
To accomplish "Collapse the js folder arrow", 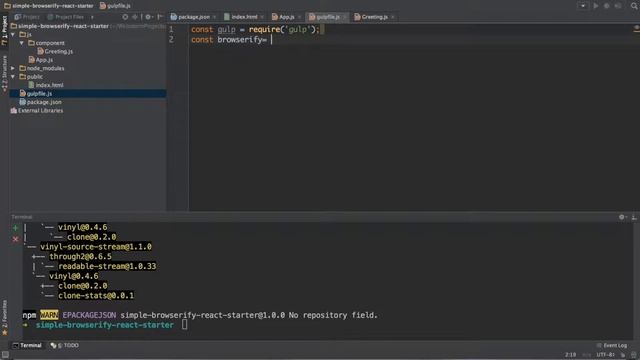I will coord(13,35).
